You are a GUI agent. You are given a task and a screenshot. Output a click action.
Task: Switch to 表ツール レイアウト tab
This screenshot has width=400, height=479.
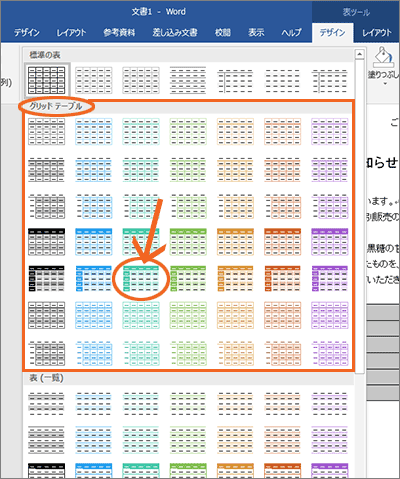[x=377, y=33]
